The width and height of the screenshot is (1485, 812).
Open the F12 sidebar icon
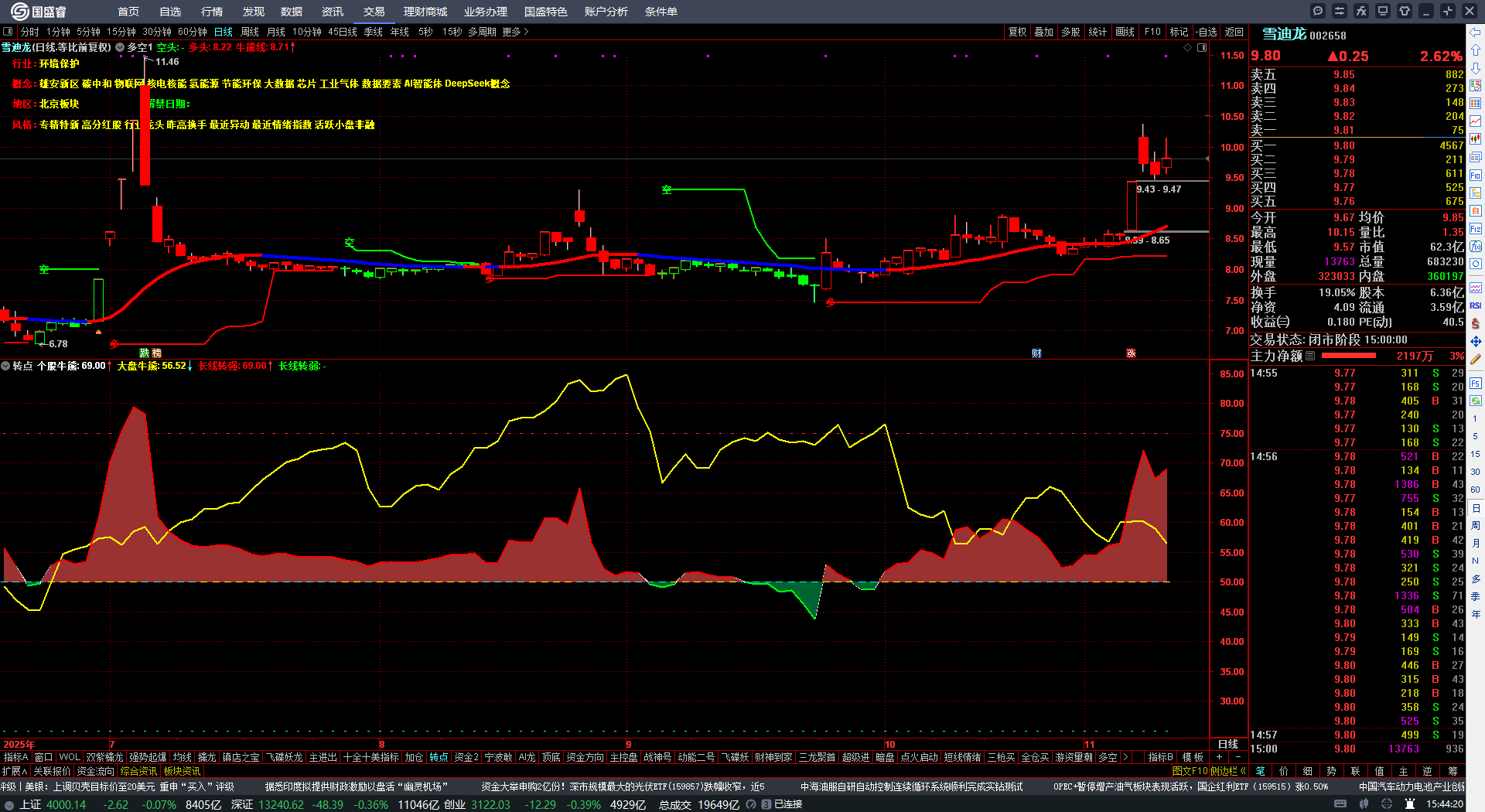tap(1476, 229)
